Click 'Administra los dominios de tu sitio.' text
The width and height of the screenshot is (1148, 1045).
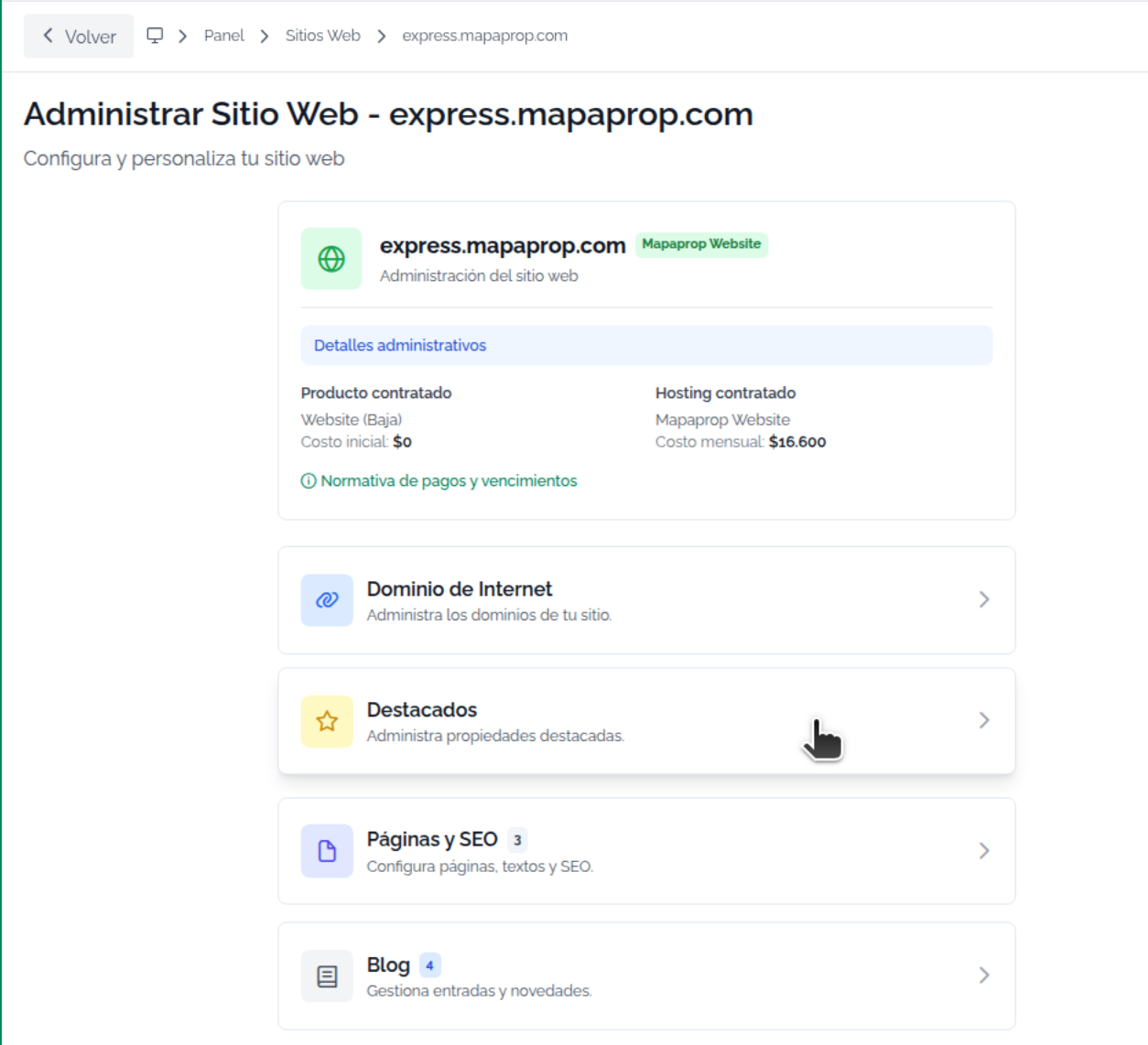(489, 615)
